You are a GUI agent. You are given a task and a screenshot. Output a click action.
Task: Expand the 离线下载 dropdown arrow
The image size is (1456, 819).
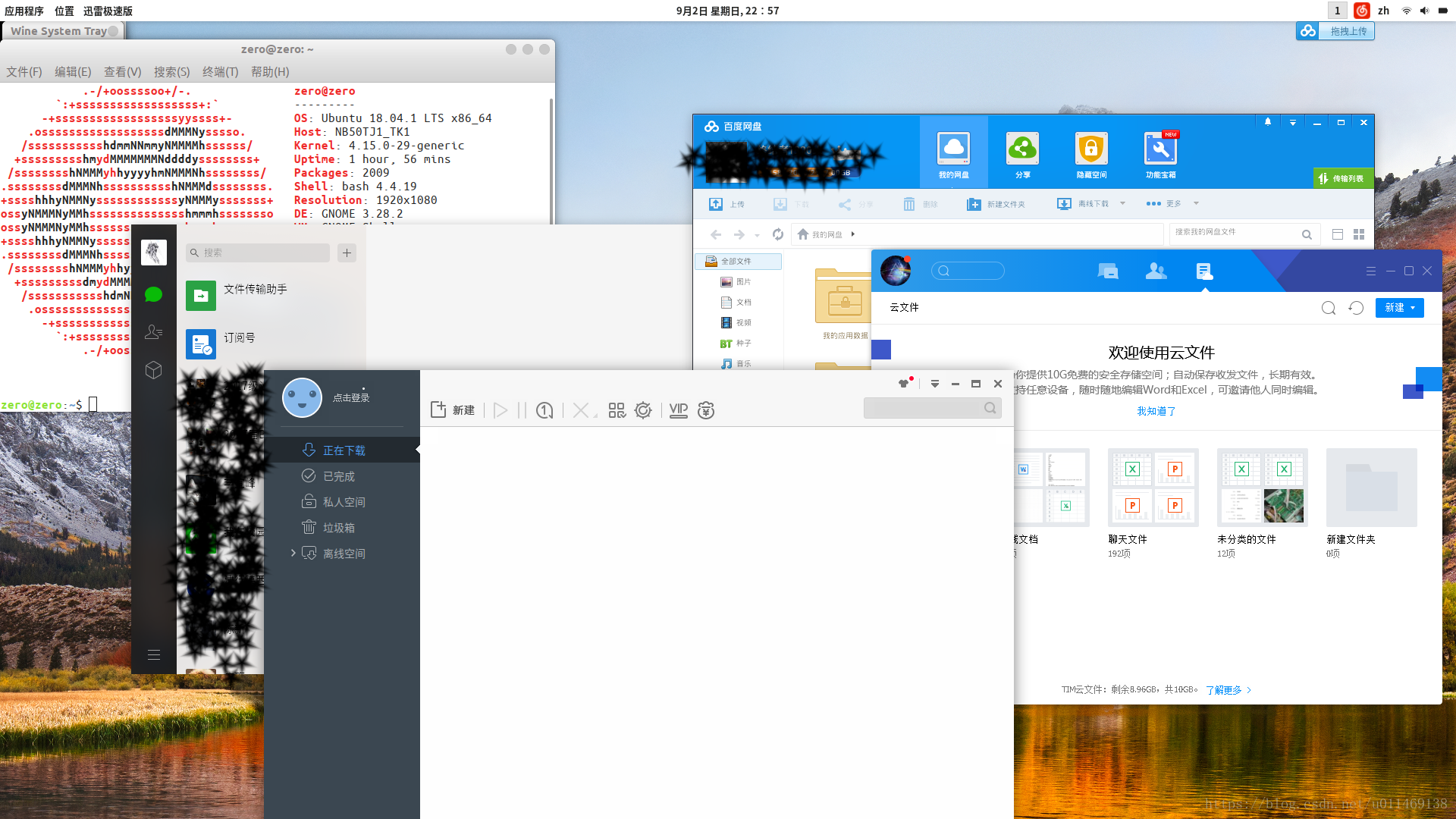click(x=1122, y=203)
